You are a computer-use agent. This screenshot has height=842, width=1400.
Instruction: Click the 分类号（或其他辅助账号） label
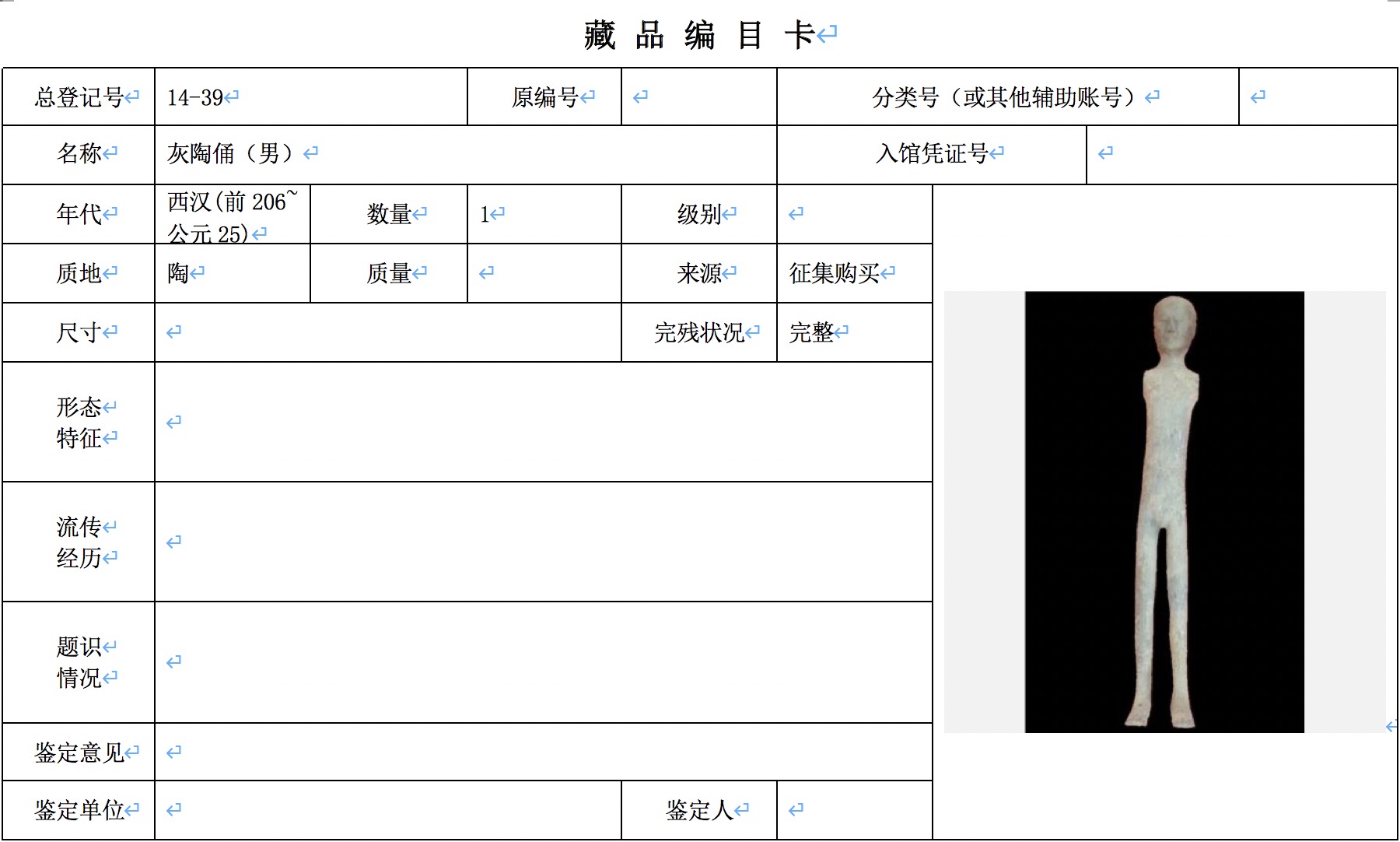1008,96
